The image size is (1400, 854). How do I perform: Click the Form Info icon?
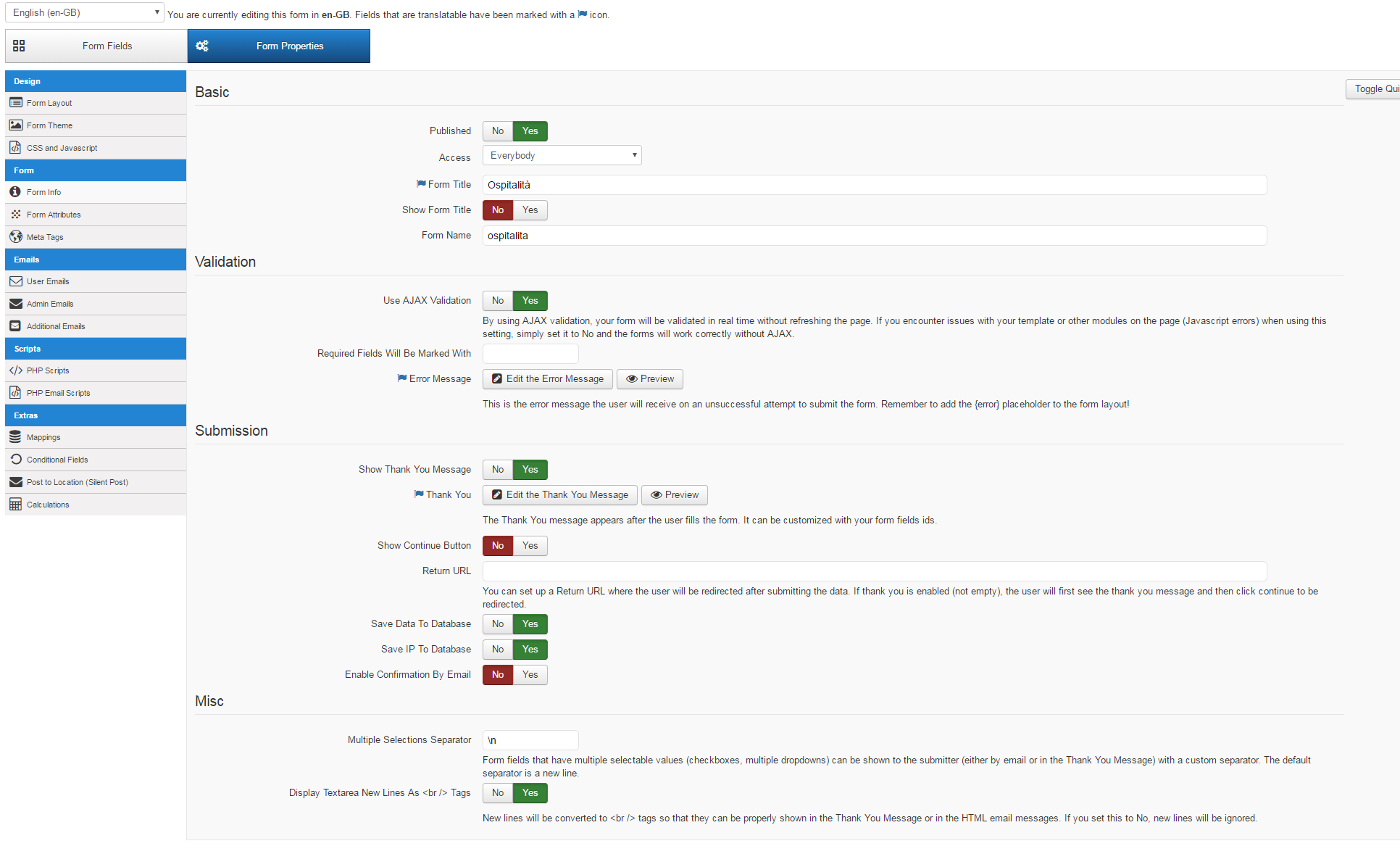click(x=15, y=192)
